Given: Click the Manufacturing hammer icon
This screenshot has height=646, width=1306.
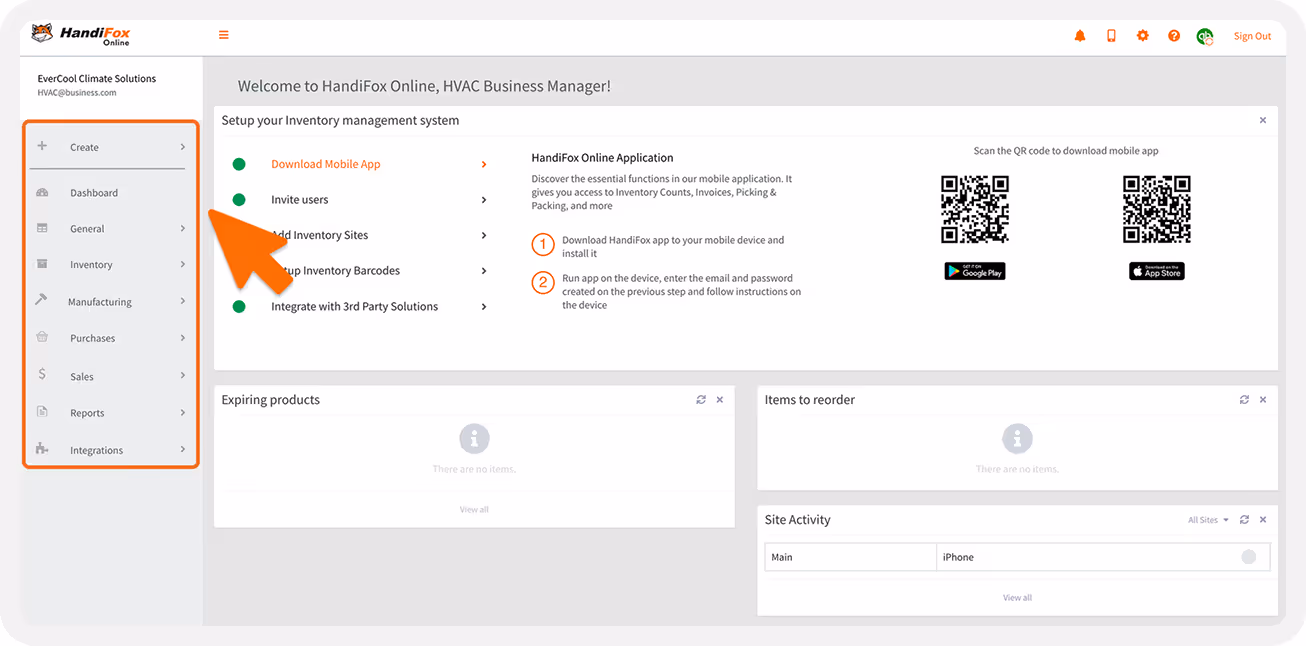Looking at the screenshot, I should click(42, 300).
